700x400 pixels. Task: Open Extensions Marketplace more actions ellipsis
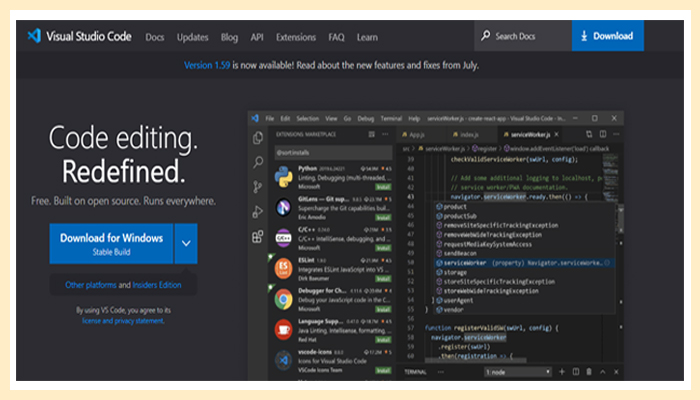pos(385,134)
